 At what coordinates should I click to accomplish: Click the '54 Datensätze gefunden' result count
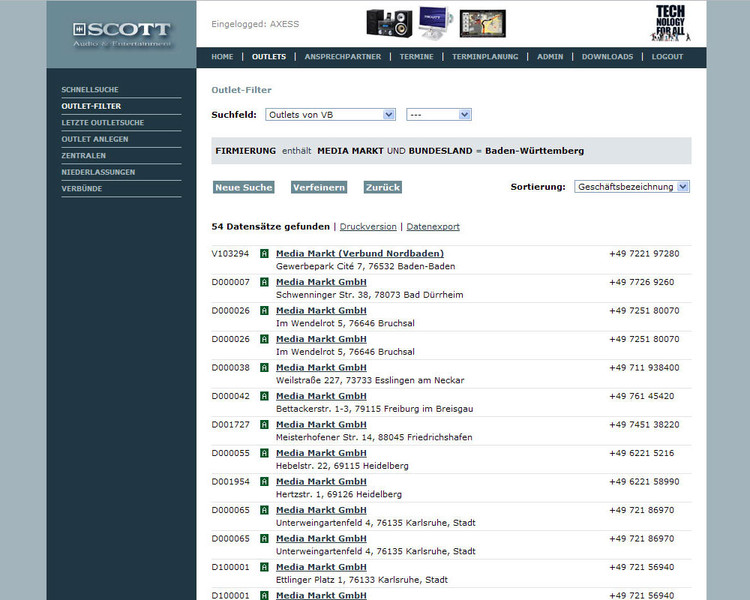271,227
